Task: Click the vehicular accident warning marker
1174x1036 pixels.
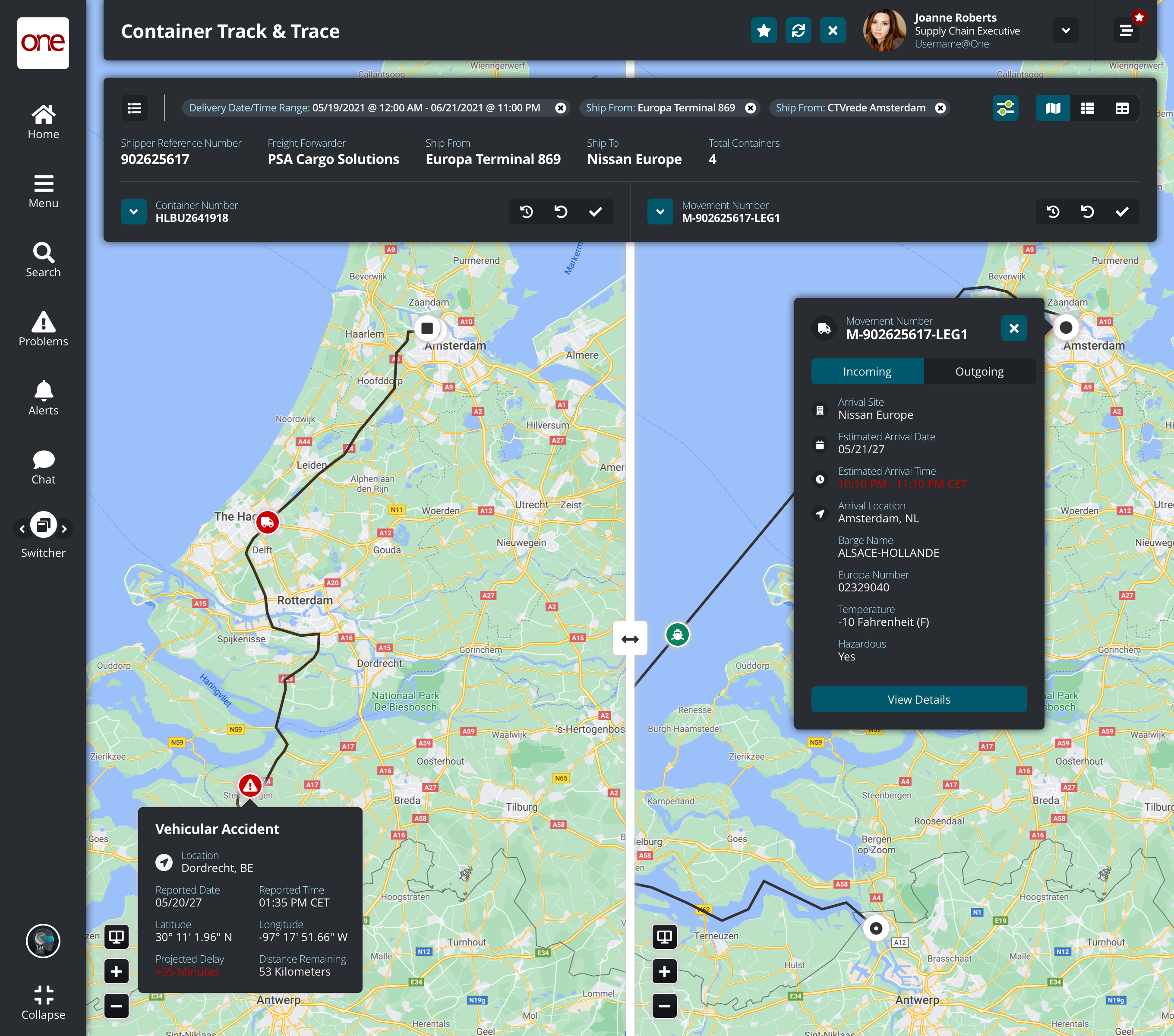Action: 250,785
